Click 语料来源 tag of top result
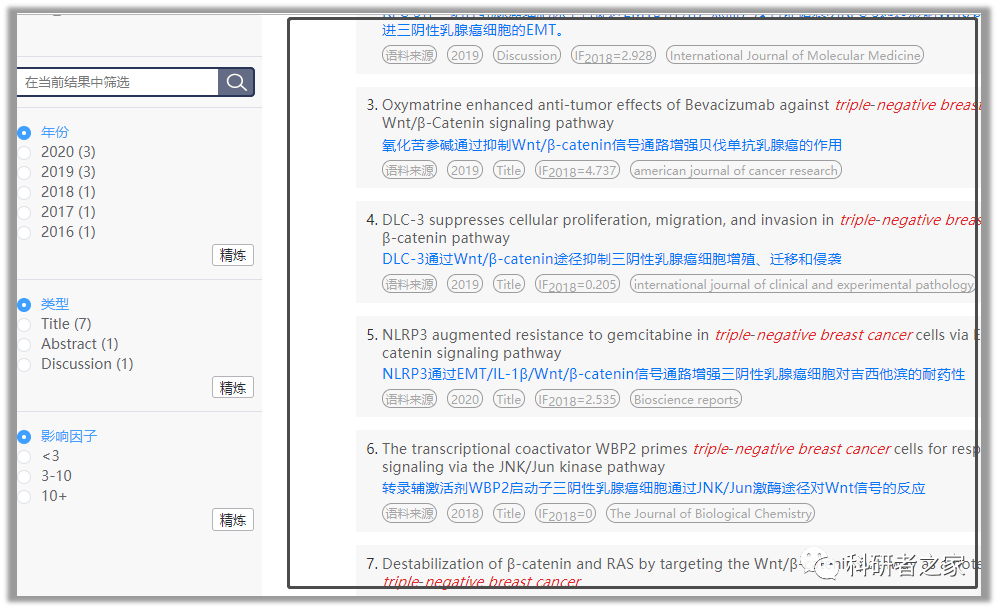Viewport: 998px width, 609px height. [409, 55]
